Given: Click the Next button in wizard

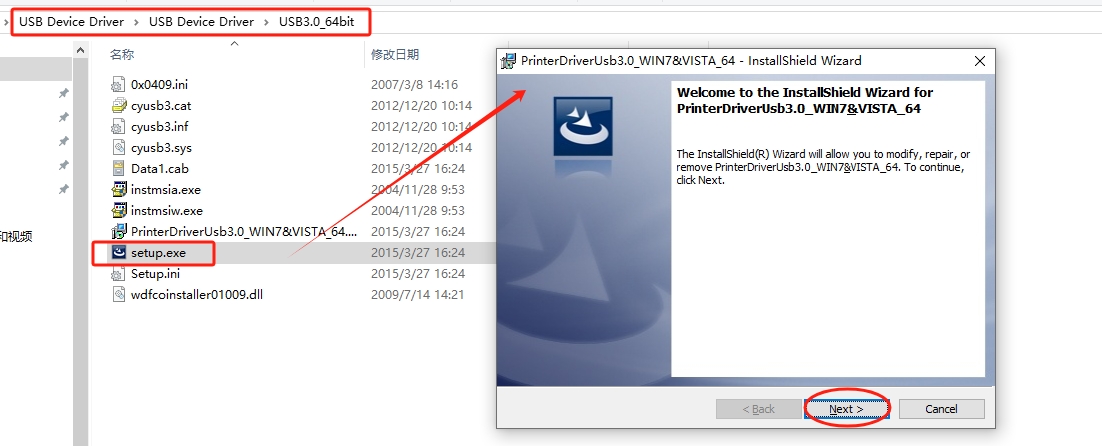Looking at the screenshot, I should pos(846,409).
